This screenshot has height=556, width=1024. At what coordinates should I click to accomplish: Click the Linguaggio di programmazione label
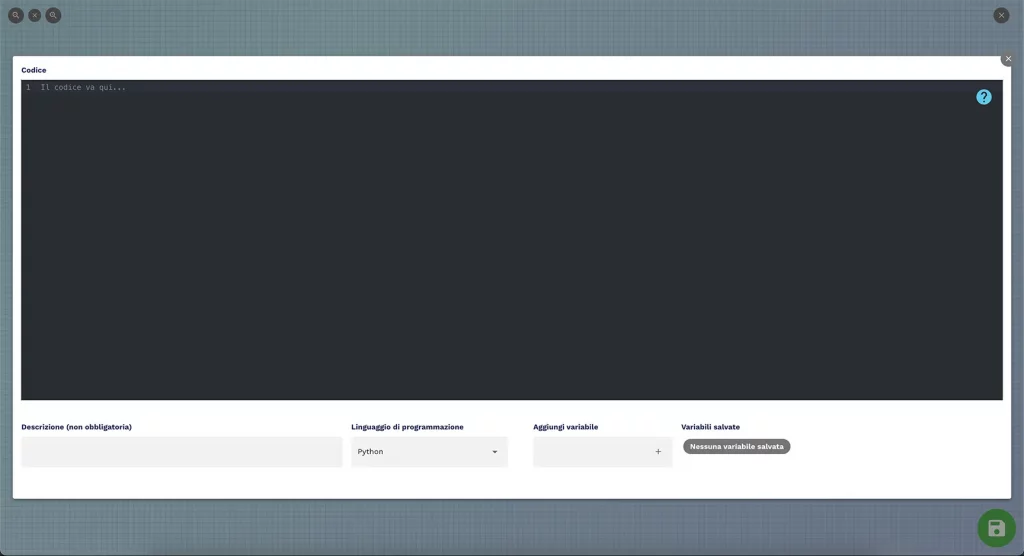(x=408, y=427)
